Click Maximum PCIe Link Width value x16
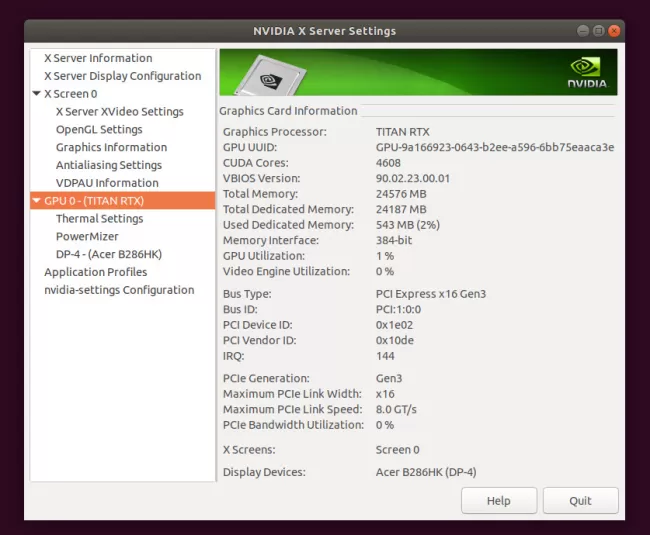The height and width of the screenshot is (535, 650). click(x=385, y=394)
